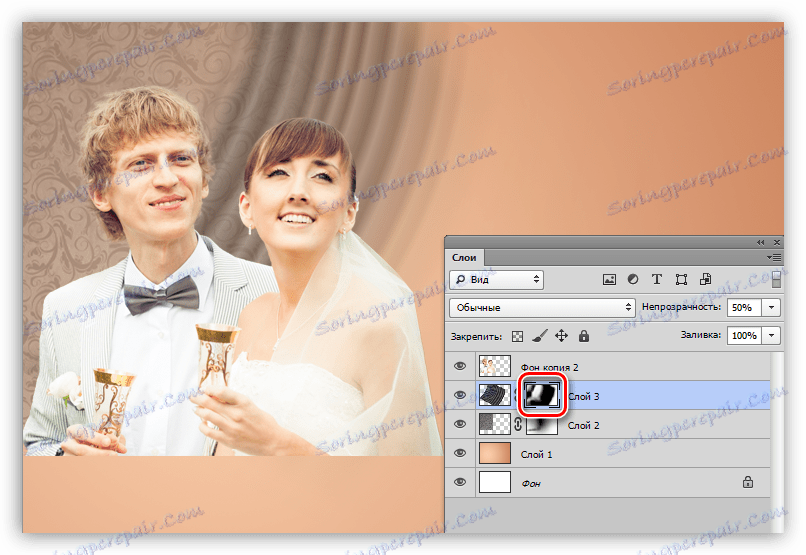
Task: Toggle layer filtering switch
Action: tap(776, 279)
